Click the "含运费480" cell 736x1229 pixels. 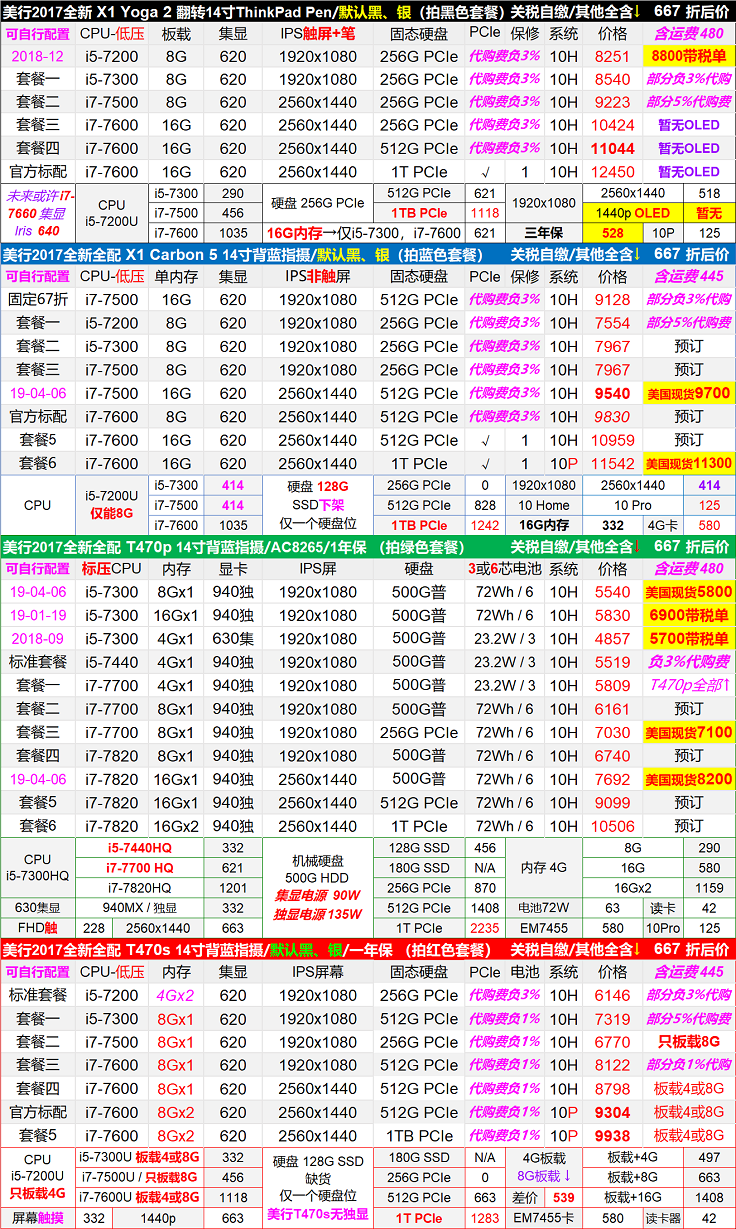688,33
